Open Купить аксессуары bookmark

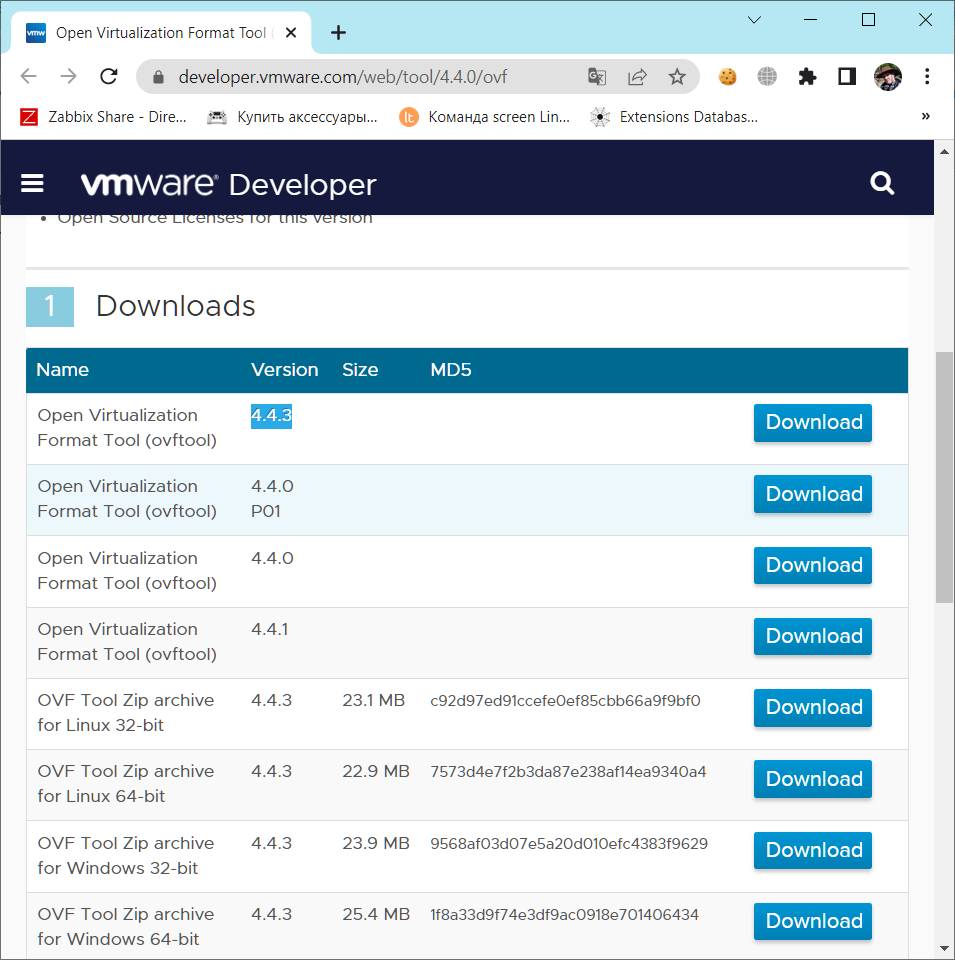click(292, 116)
